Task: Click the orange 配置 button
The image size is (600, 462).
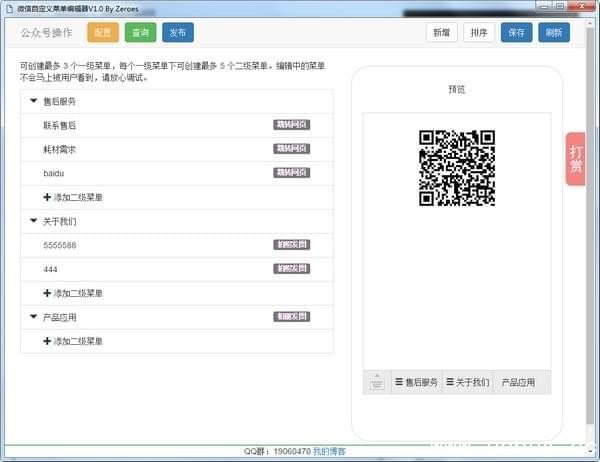Action: [102, 32]
